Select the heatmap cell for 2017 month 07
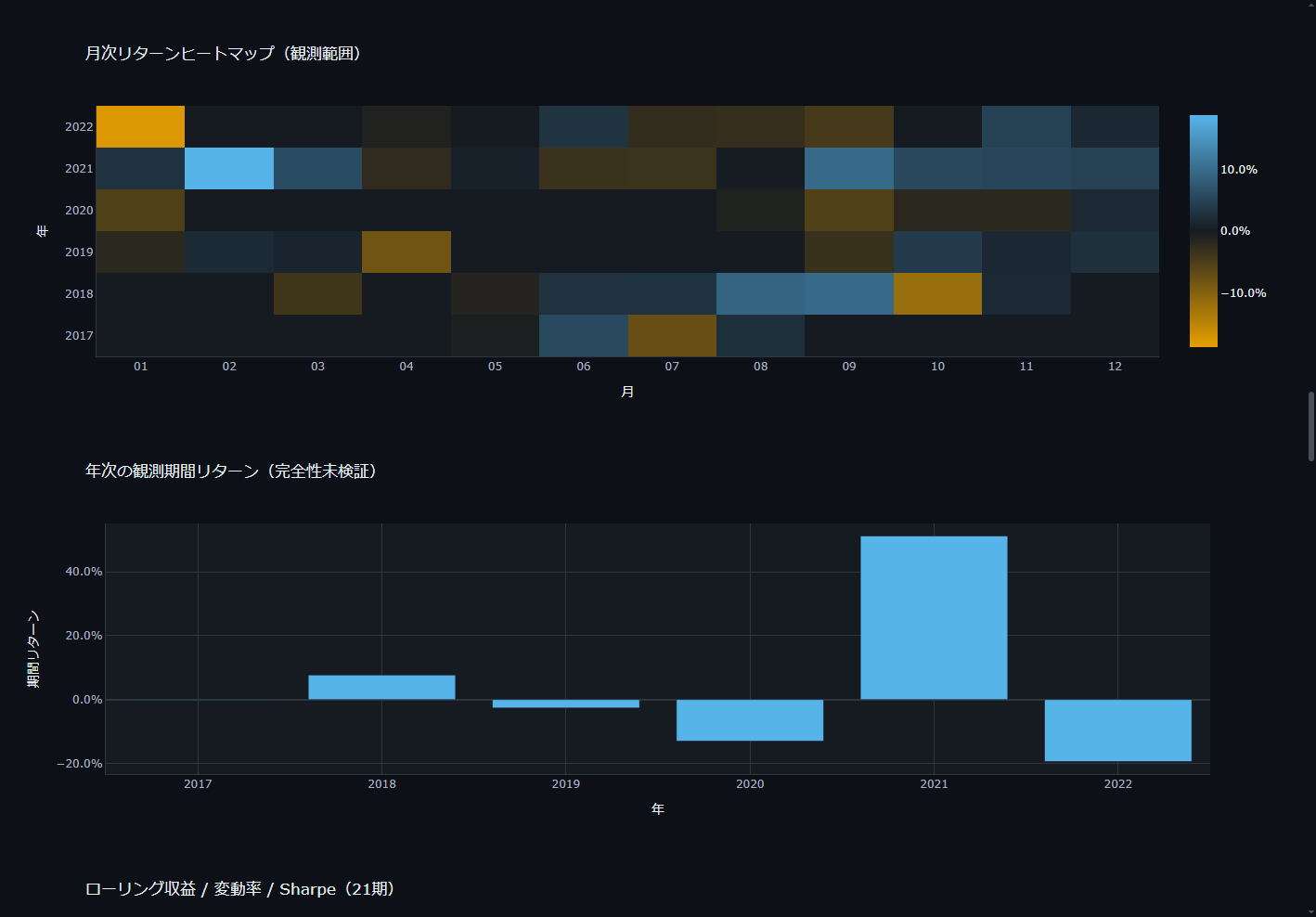 click(672, 335)
